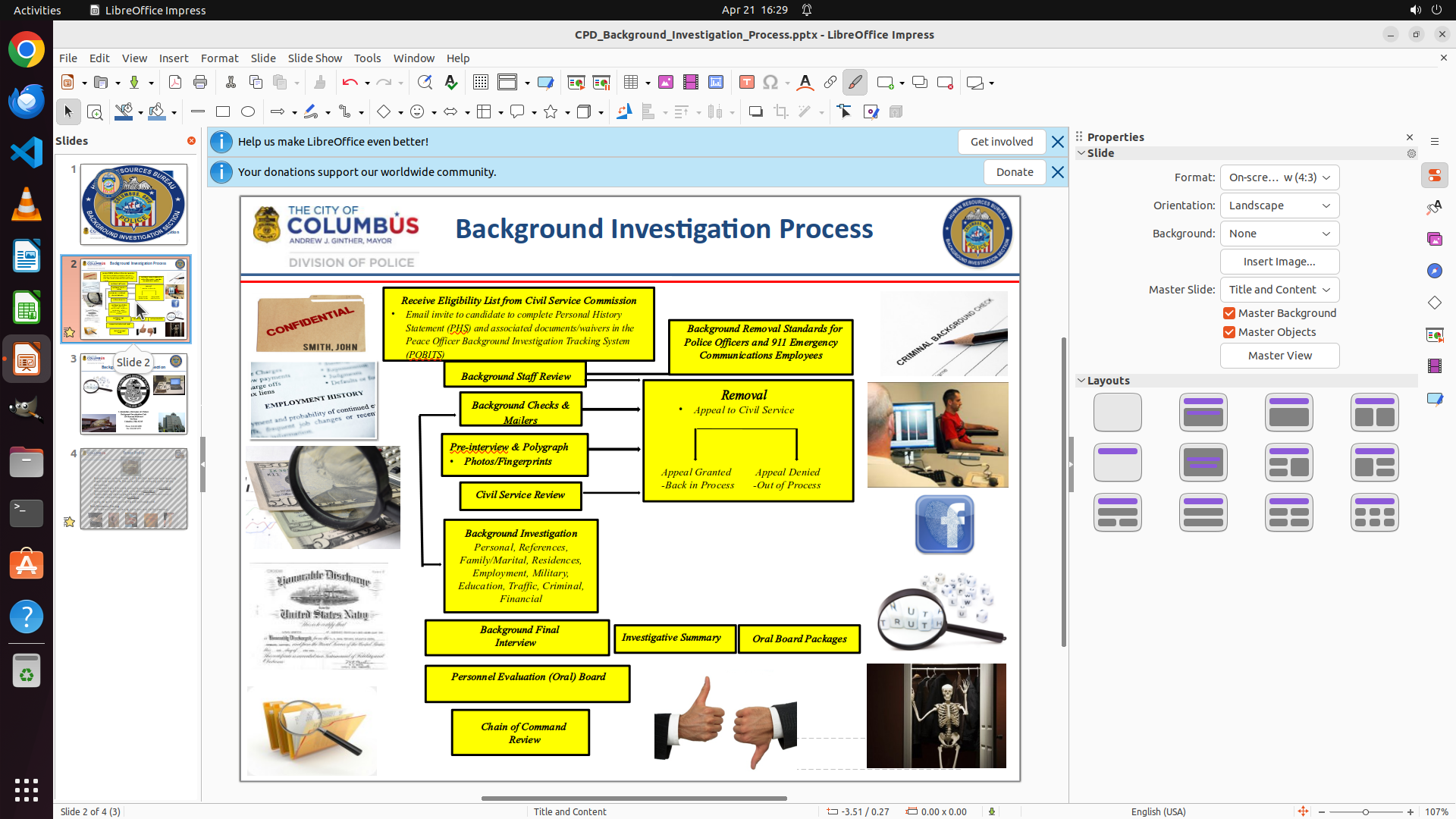Click the Master View button
The image size is (1456, 819).
[1279, 356]
